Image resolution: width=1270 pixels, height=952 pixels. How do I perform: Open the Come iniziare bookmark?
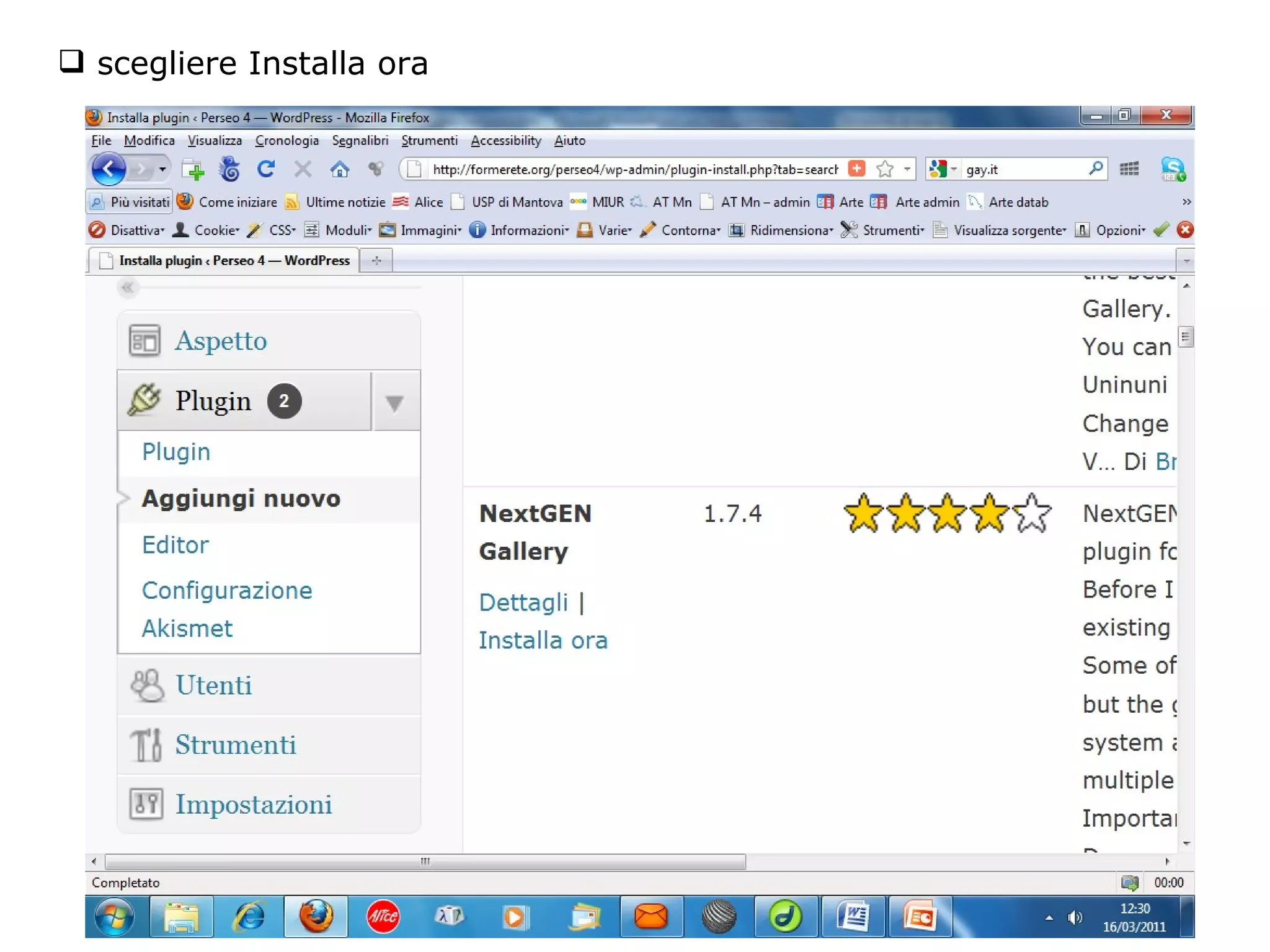(227, 202)
